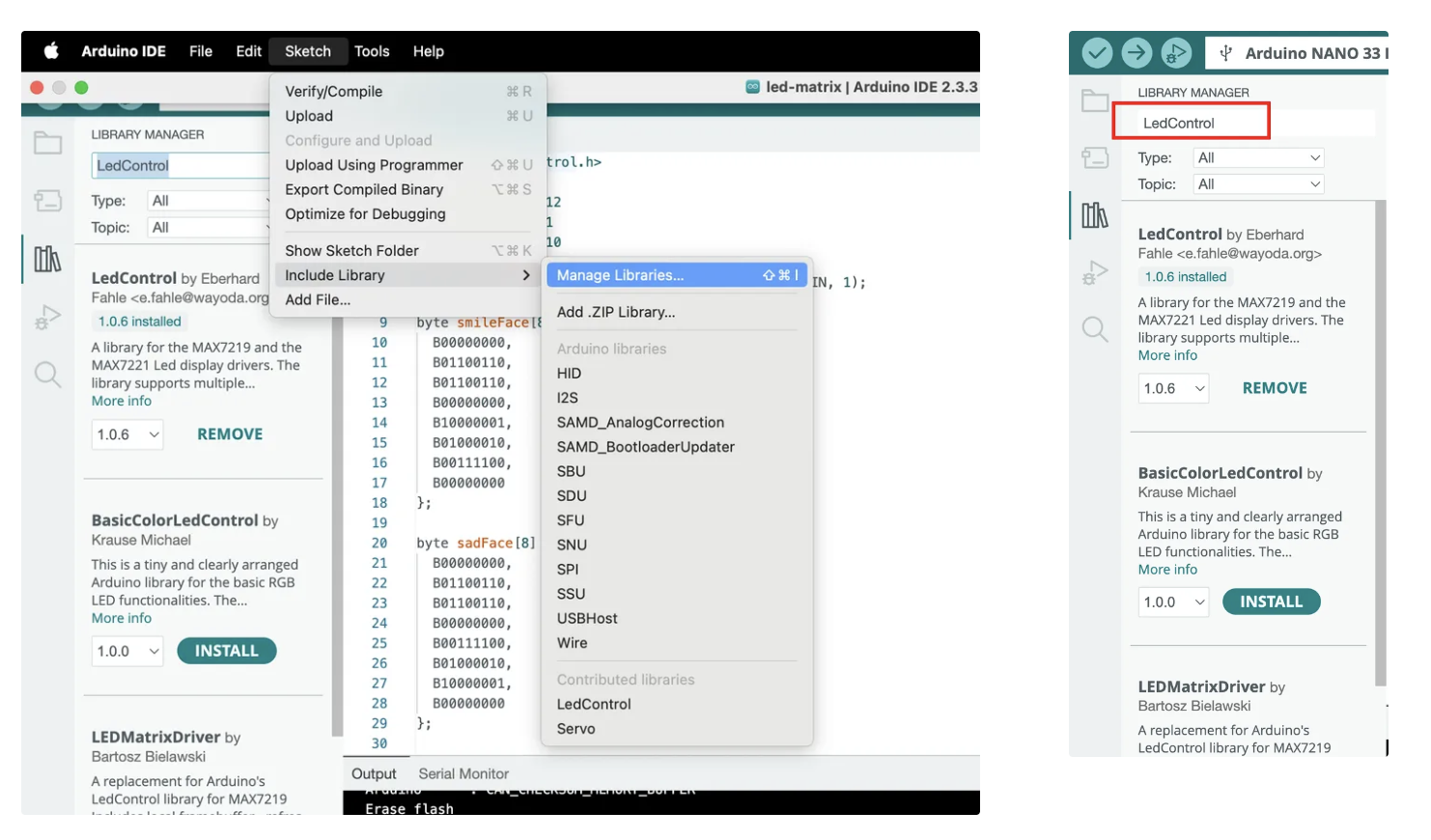Image resolution: width=1431 pixels, height=840 pixels.
Task: Open Topic dropdown in right panel
Action: (x=1257, y=184)
